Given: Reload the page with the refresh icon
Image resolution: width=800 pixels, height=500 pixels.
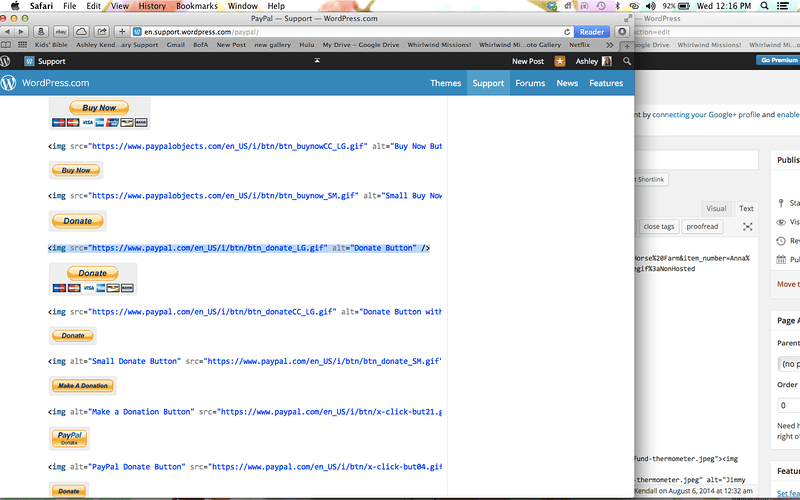Looking at the screenshot, I should (567, 32).
